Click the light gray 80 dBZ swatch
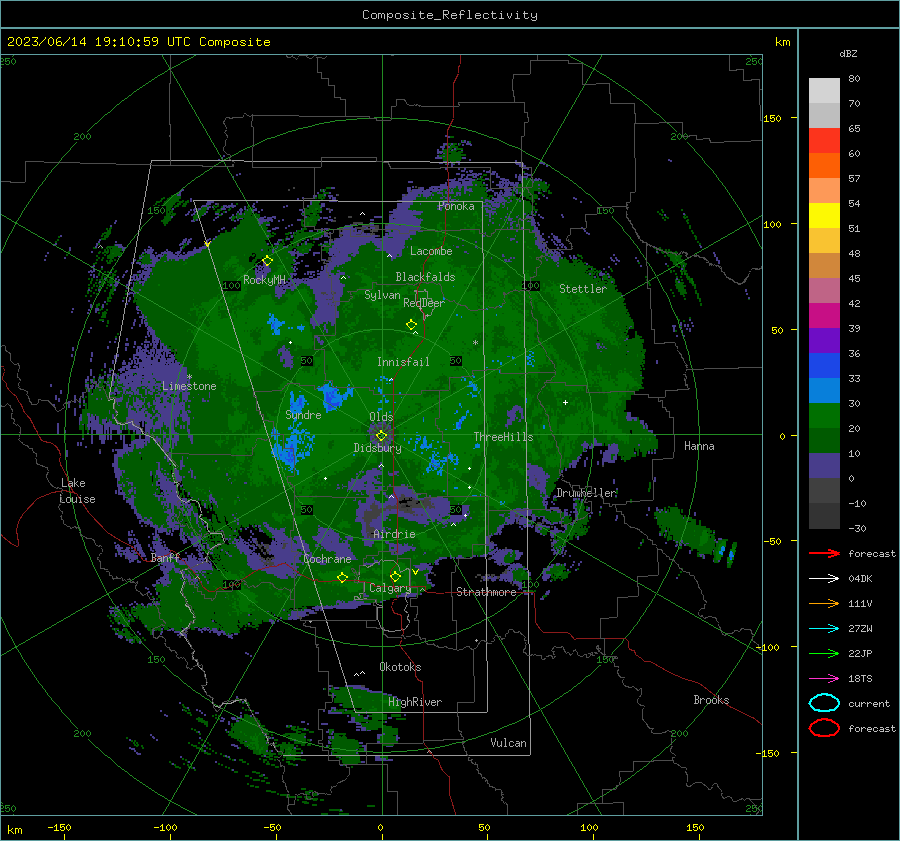This screenshot has height=841, width=900. (824, 90)
